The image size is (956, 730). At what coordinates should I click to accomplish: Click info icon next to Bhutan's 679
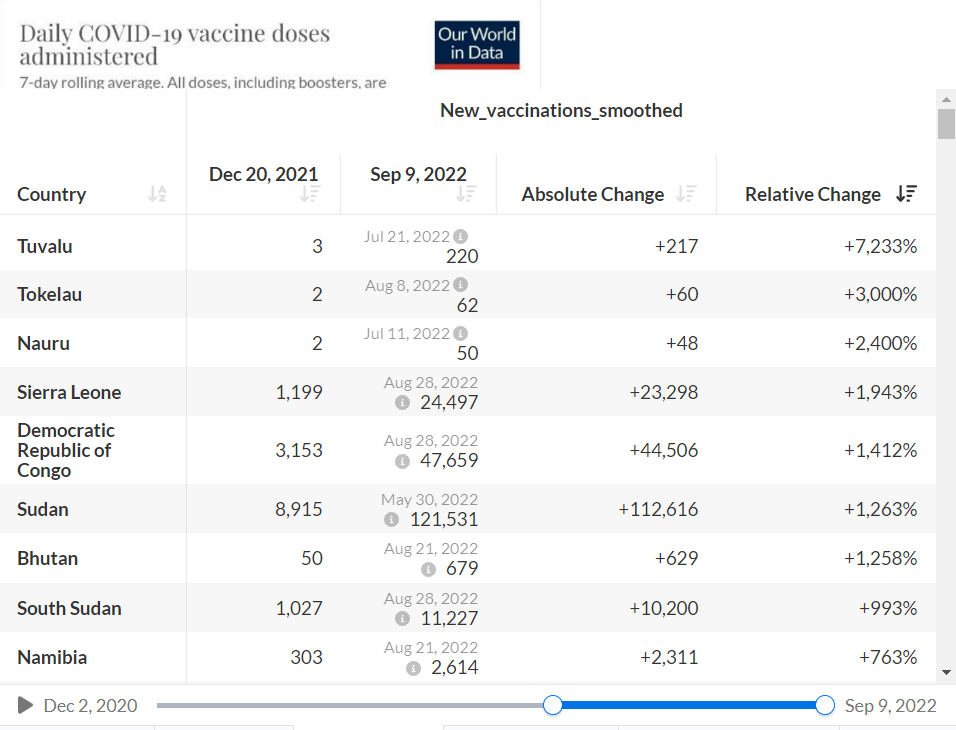(x=429, y=569)
